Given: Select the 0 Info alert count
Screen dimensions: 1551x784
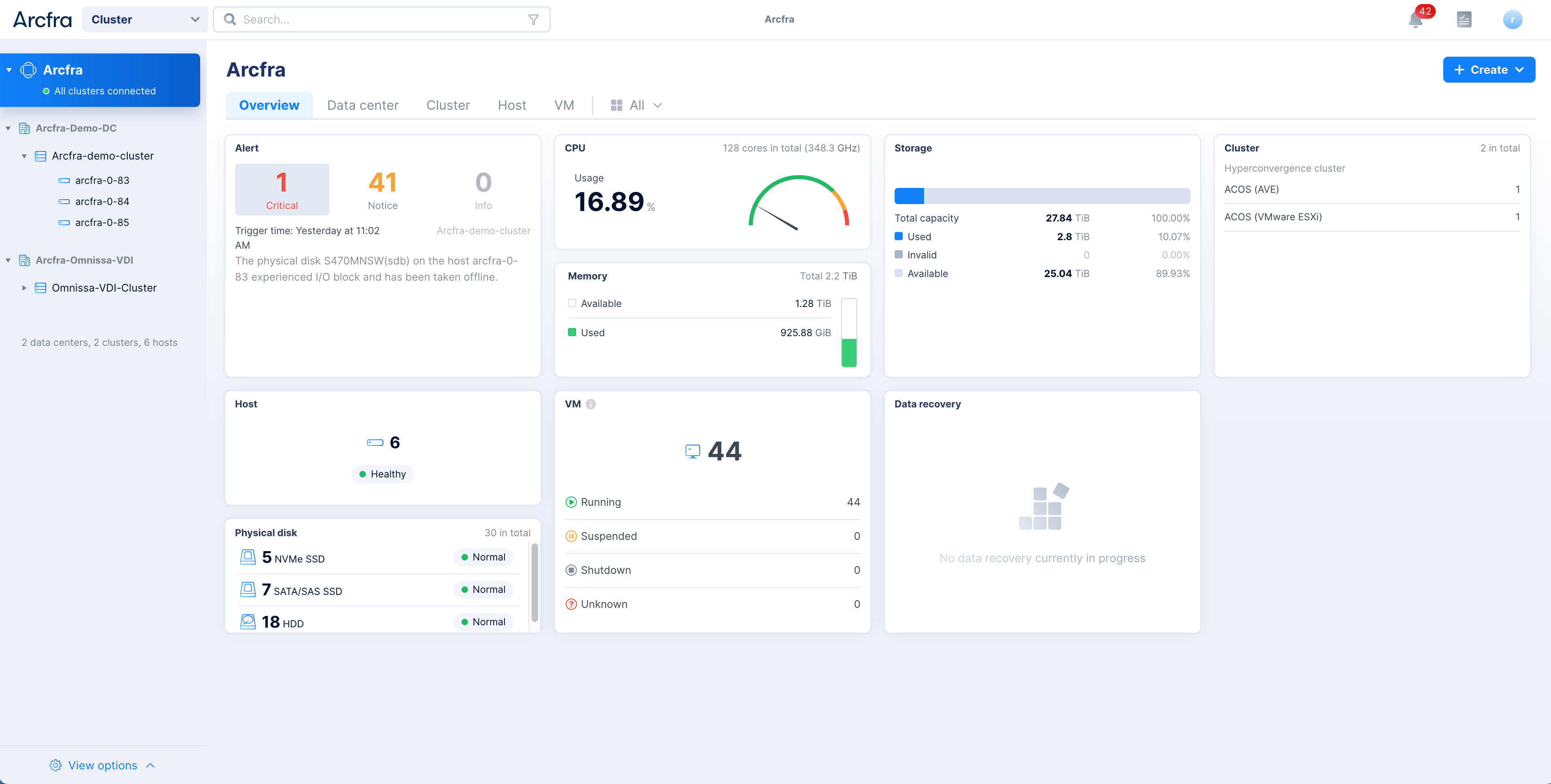Looking at the screenshot, I should pyautogui.click(x=483, y=190).
